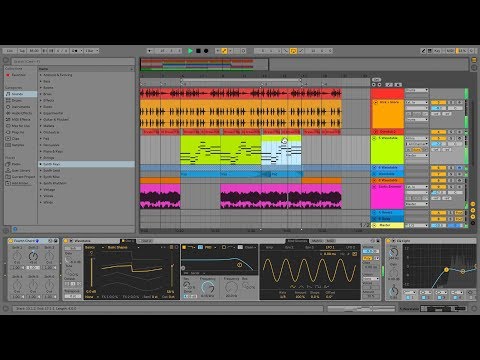Select the Audio Effects category in browser
The height and width of the screenshot is (360, 480).
[x=21, y=113]
